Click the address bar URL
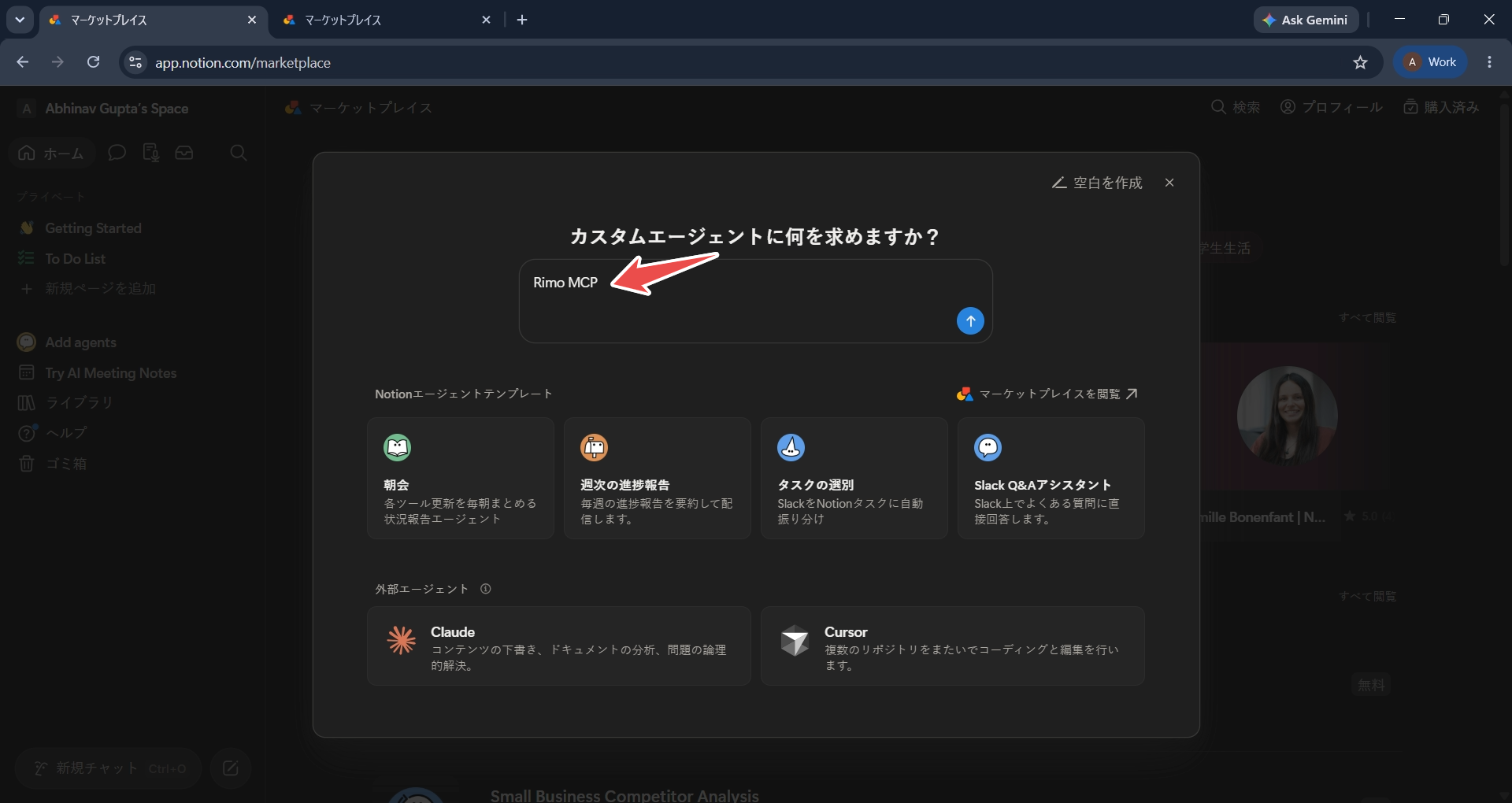The width and height of the screenshot is (1512, 803). pos(243,63)
